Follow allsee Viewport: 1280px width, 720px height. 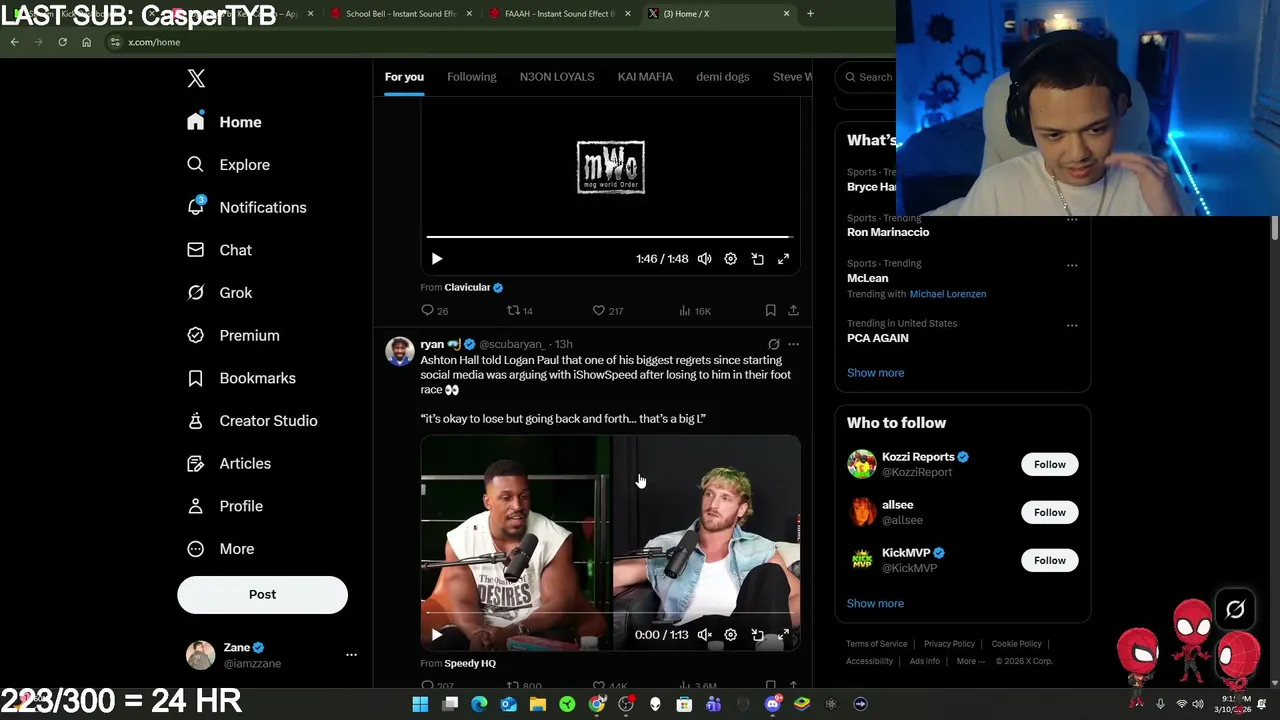click(x=1050, y=512)
